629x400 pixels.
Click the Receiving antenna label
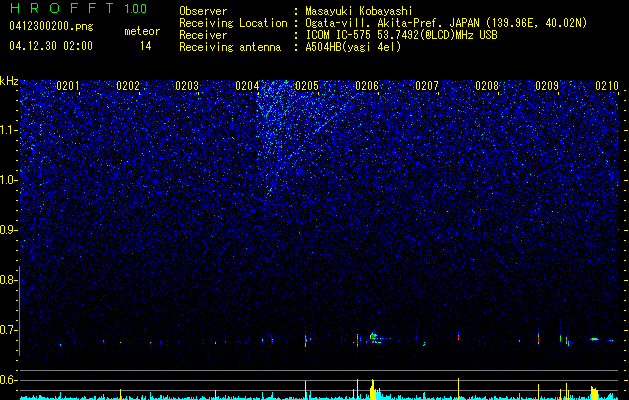coord(230,47)
